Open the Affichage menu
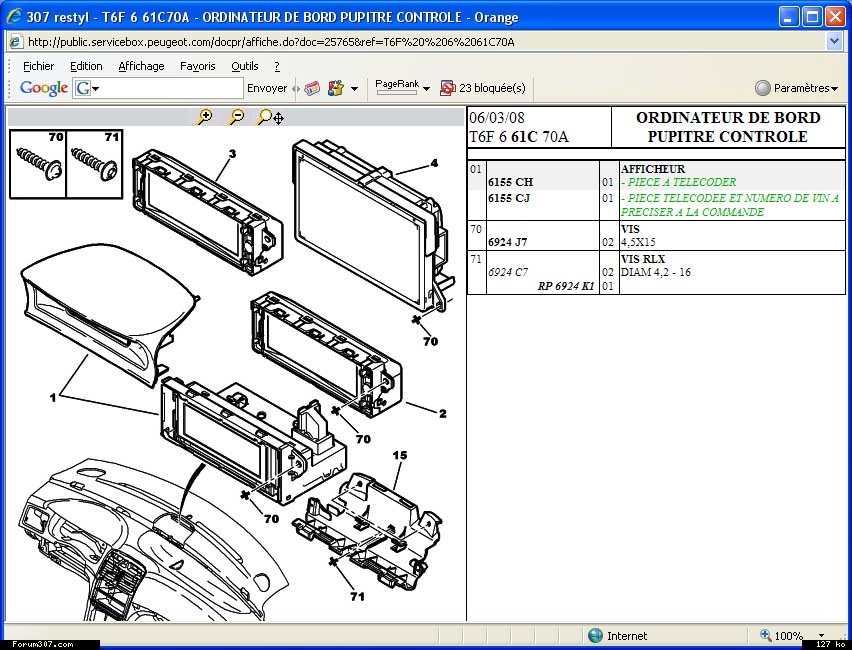Screen dimensions: 852x650 click(141, 66)
